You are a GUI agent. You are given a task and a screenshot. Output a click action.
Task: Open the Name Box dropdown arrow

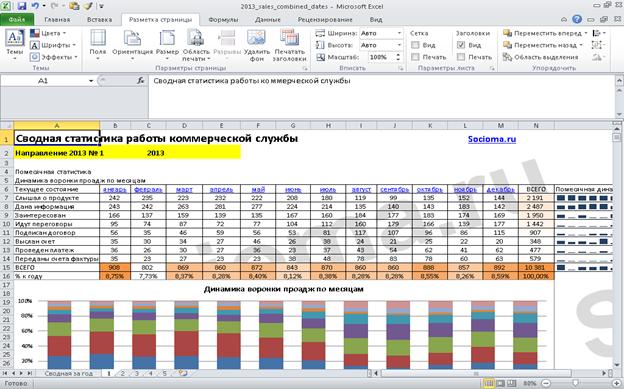[91, 81]
